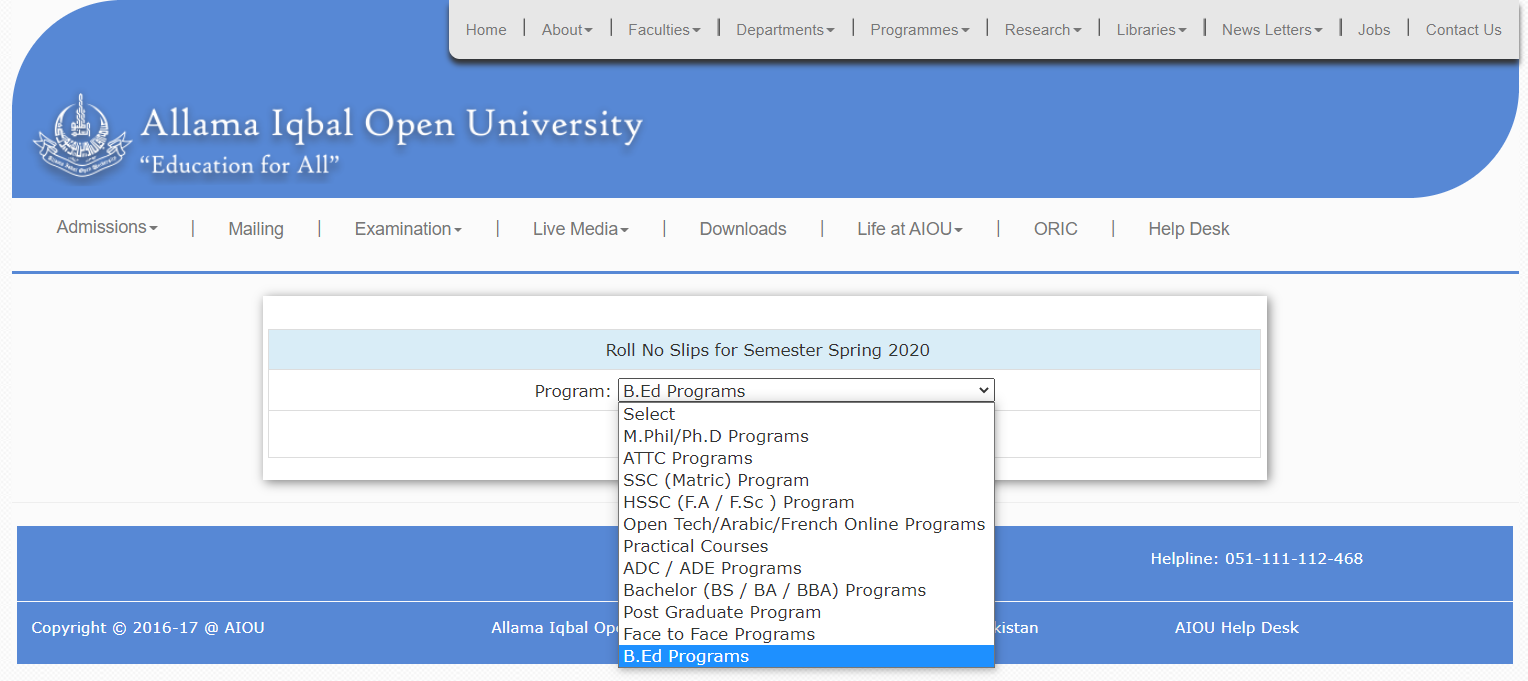Go to the Jobs page

pyautogui.click(x=1374, y=30)
